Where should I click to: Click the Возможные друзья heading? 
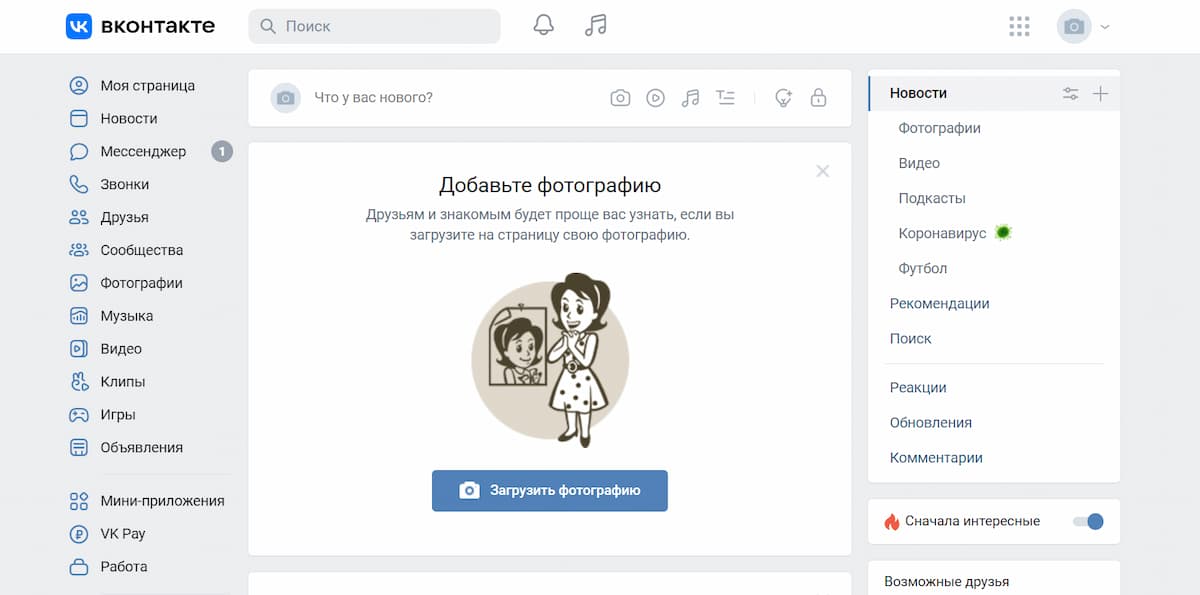tap(947, 581)
